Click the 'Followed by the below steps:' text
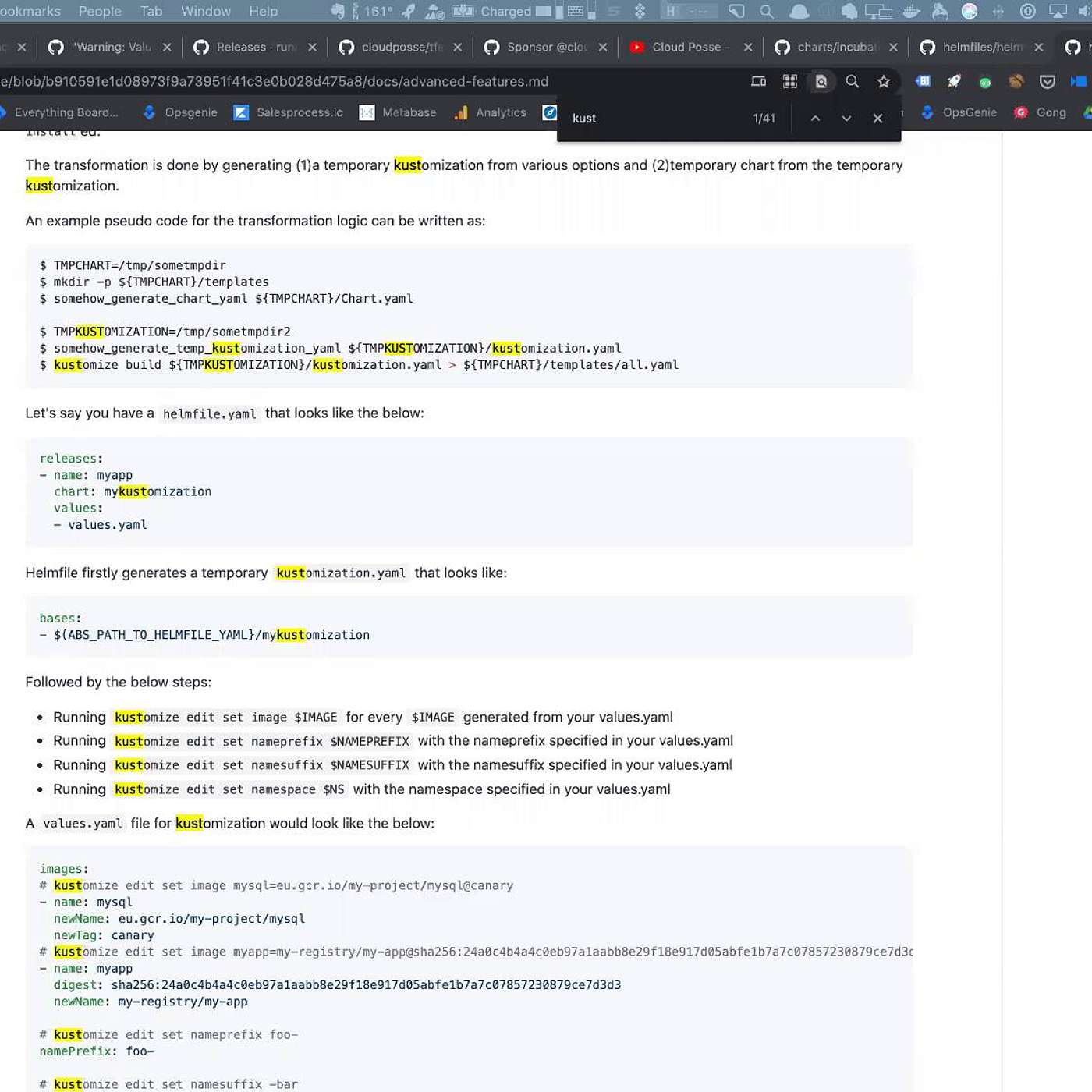The height and width of the screenshot is (1092, 1092). (119, 682)
